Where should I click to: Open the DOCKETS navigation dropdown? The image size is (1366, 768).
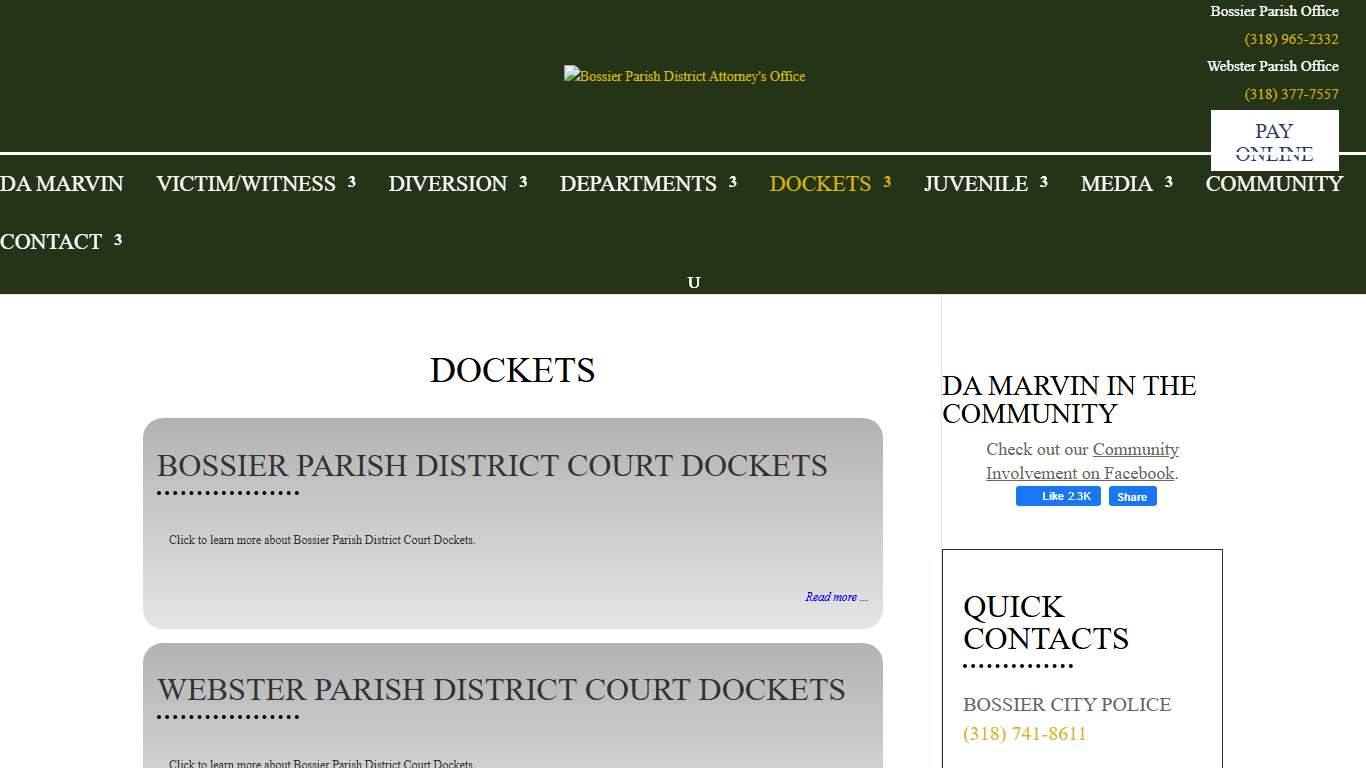click(x=820, y=184)
